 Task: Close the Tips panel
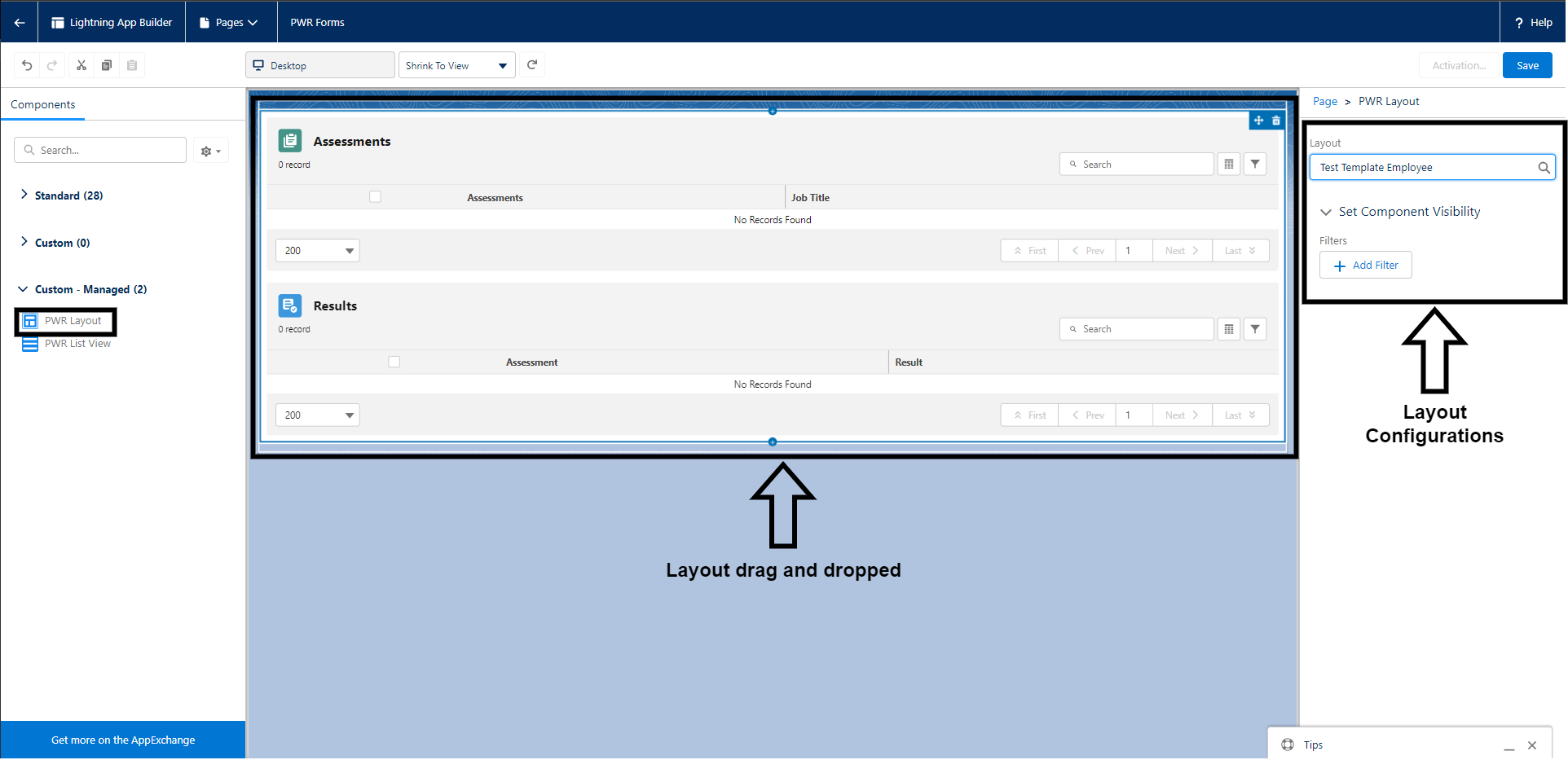[x=1532, y=745]
